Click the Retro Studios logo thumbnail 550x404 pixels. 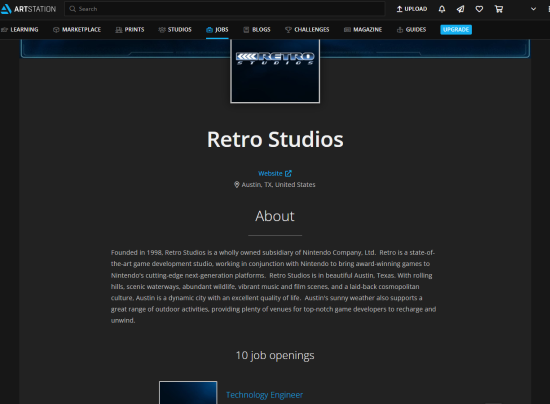point(275,71)
